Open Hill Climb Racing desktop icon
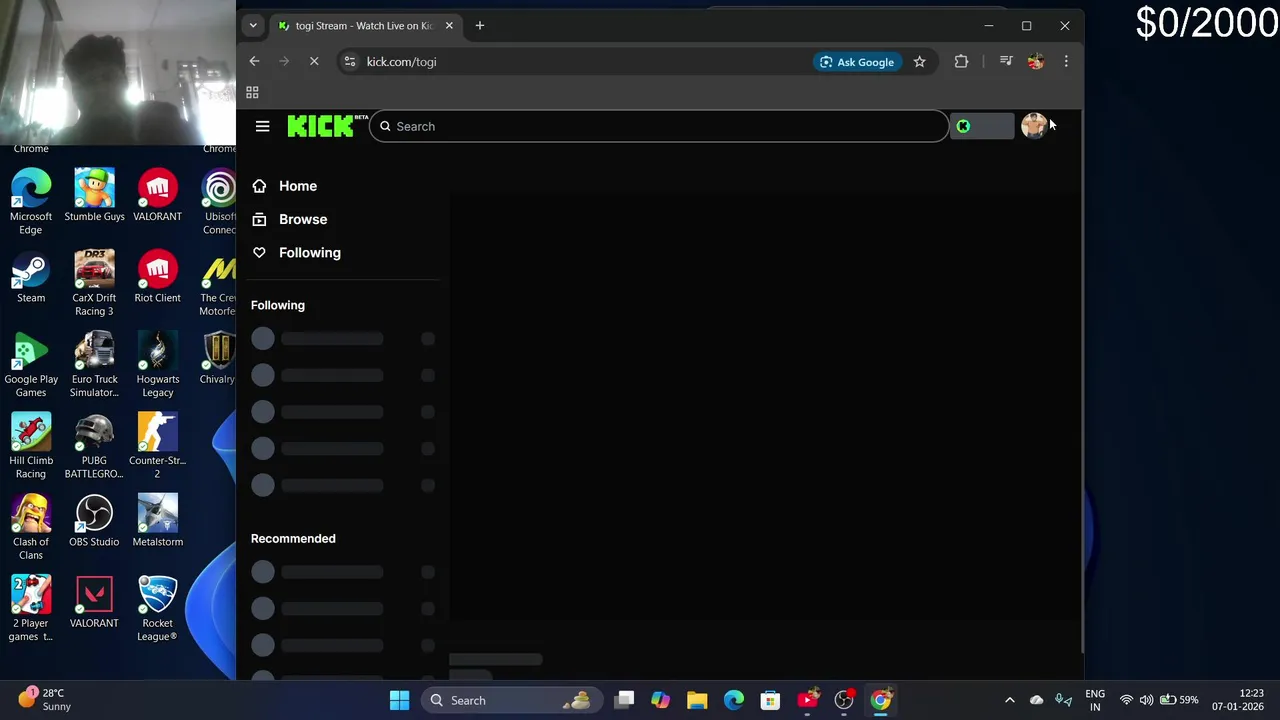The width and height of the screenshot is (1280, 720). 31,447
